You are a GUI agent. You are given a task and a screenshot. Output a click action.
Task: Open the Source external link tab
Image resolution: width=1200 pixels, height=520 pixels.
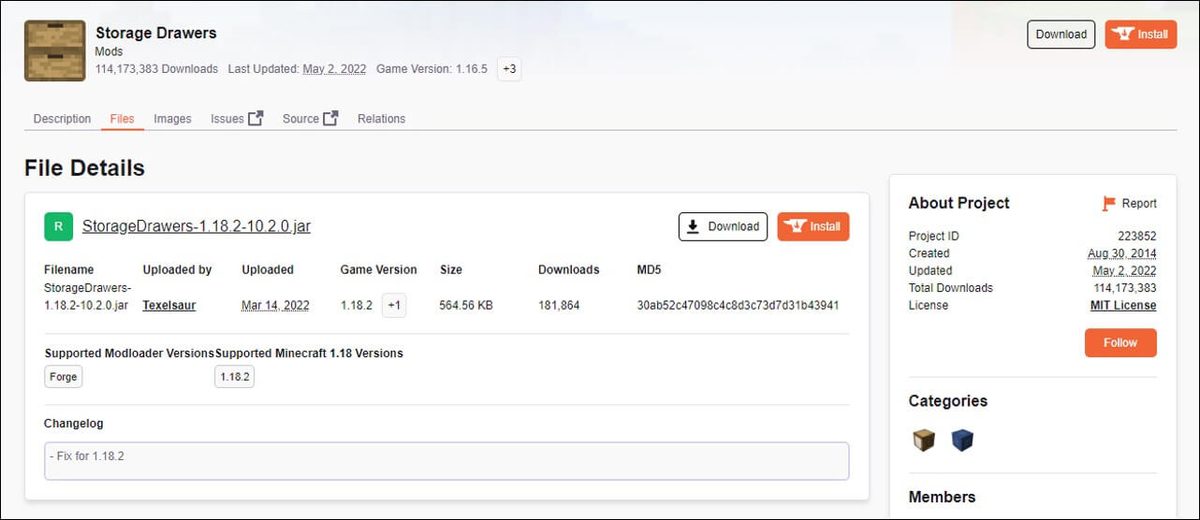click(310, 118)
